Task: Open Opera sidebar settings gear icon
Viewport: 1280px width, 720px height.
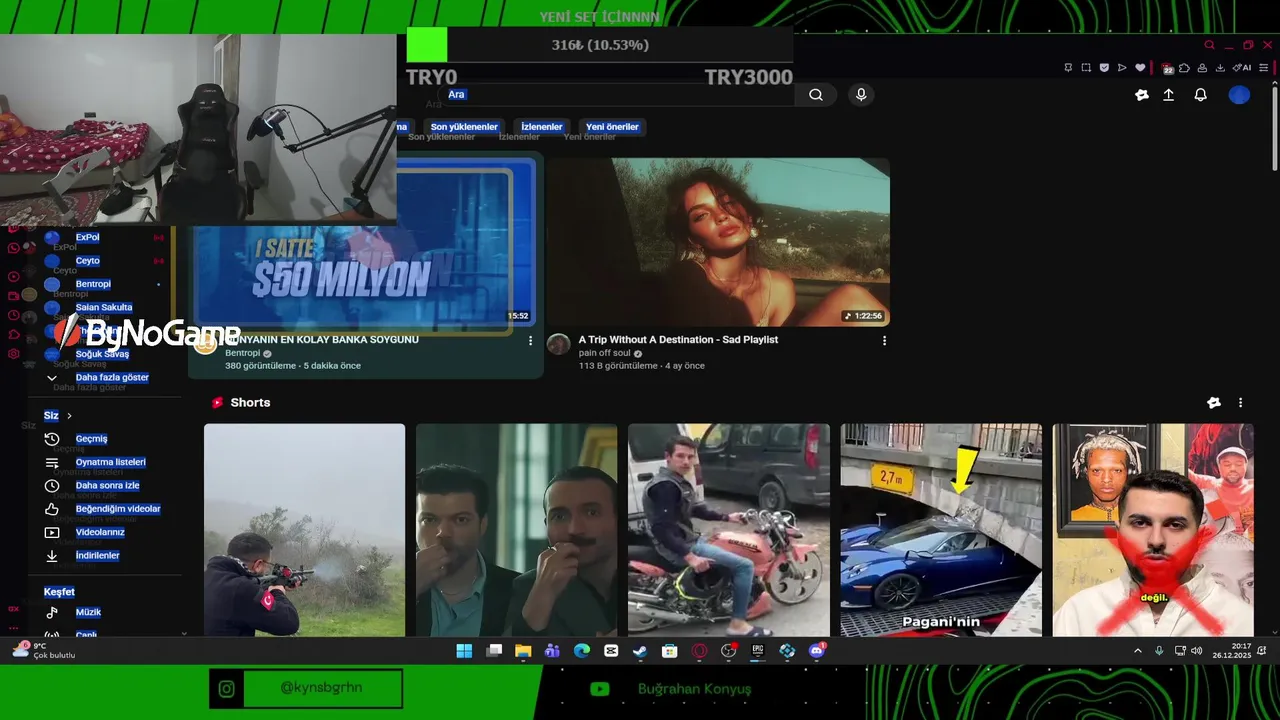Action: point(13,354)
